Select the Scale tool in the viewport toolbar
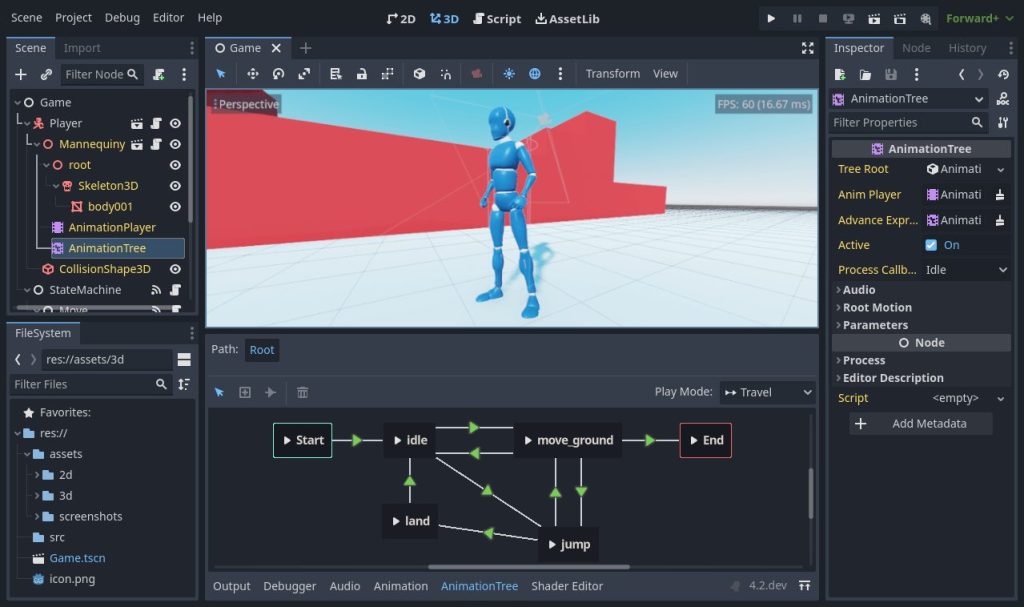Image resolution: width=1024 pixels, height=607 pixels. tap(306, 74)
